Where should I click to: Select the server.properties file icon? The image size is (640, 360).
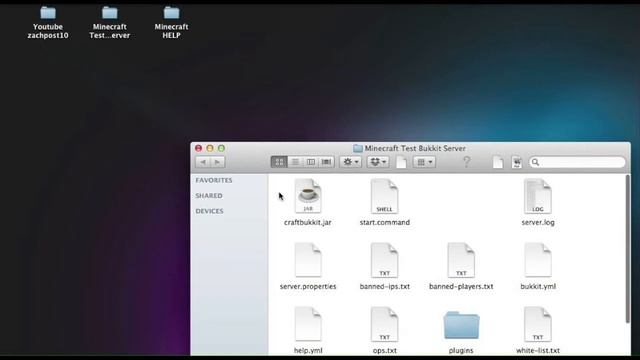[308, 260]
